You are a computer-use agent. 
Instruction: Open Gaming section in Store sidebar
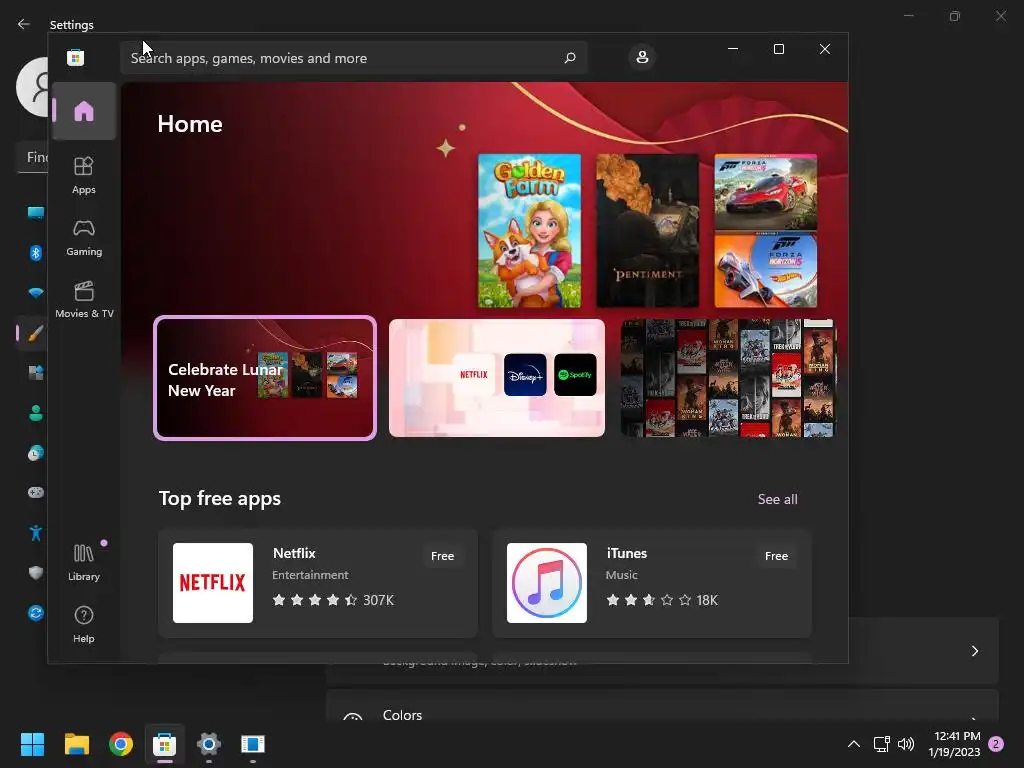pos(84,237)
